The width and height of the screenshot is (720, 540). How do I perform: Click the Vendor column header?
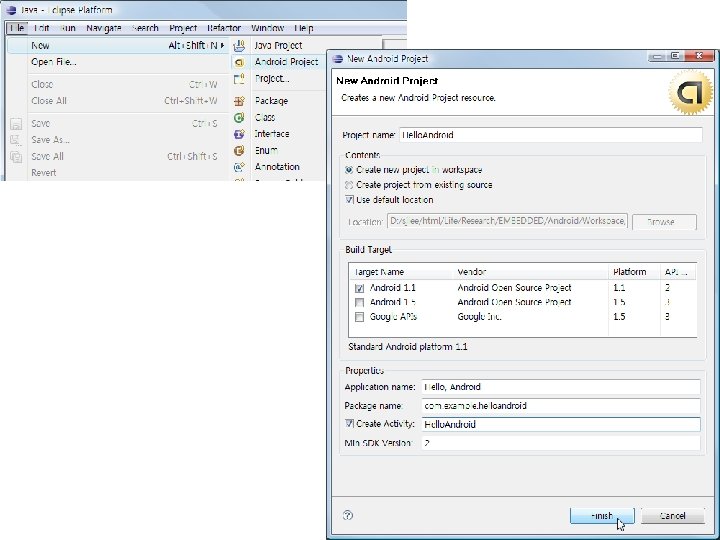(x=530, y=272)
